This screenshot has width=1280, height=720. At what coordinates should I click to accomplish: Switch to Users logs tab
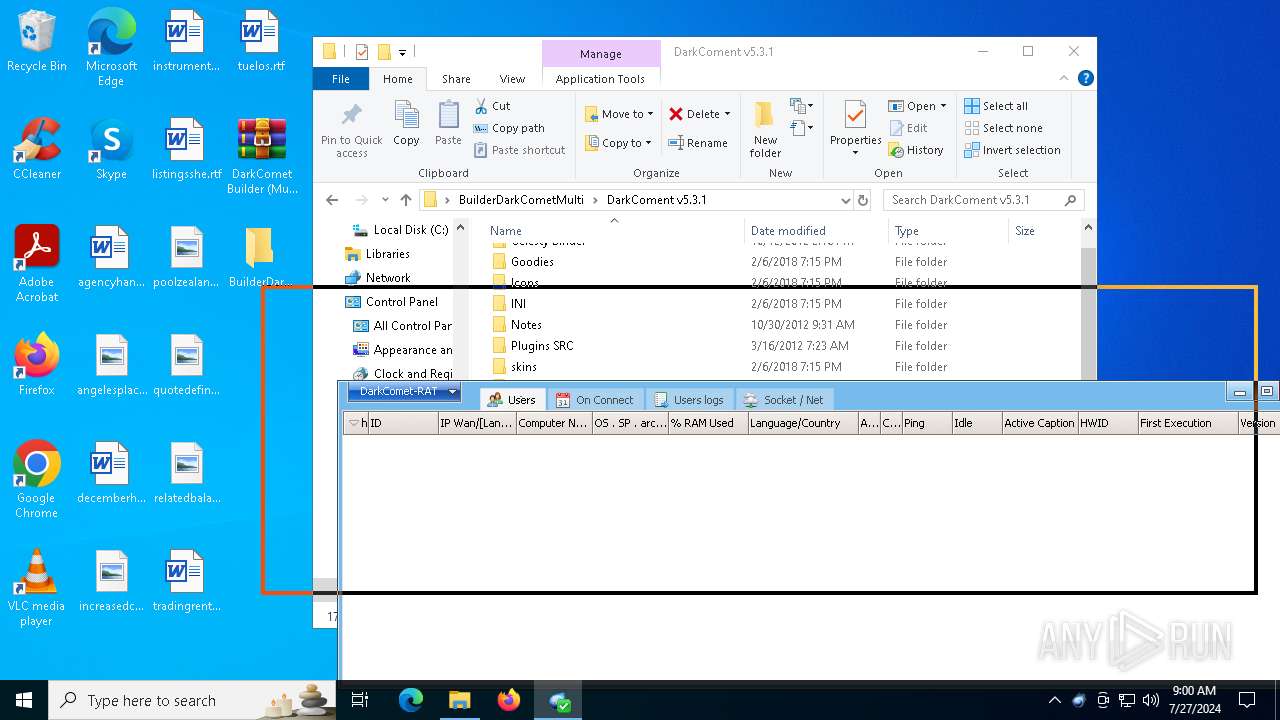(x=689, y=399)
